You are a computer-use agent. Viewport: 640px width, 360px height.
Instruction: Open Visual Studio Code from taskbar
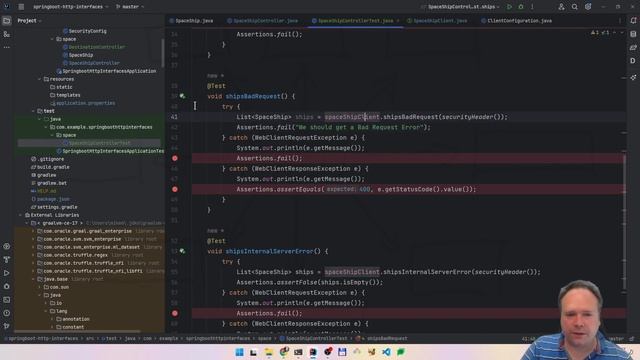[x=386, y=352]
